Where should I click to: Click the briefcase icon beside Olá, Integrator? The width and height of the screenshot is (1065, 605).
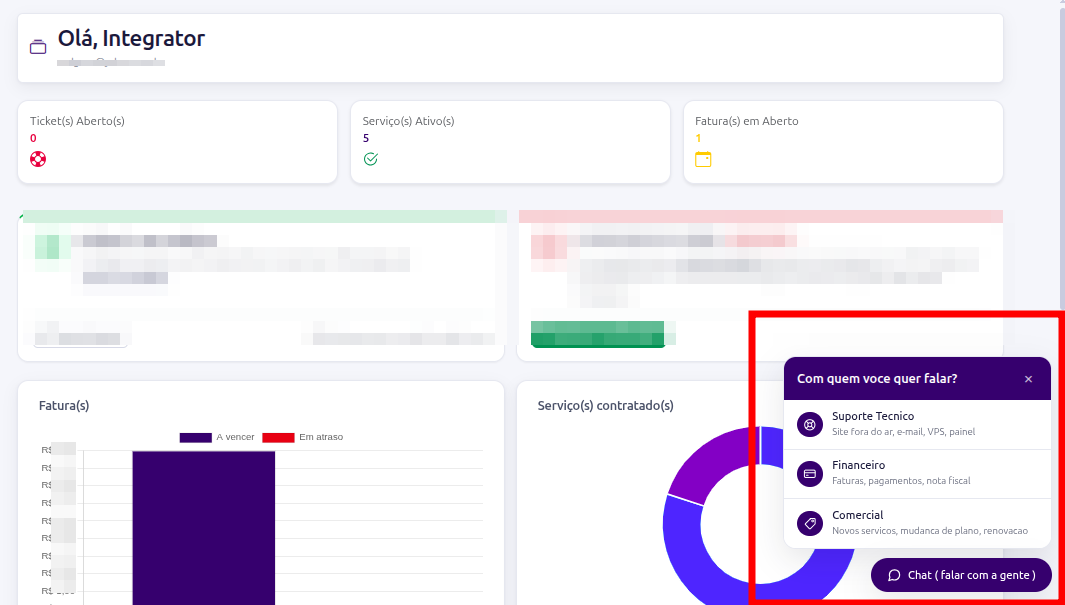coord(38,47)
